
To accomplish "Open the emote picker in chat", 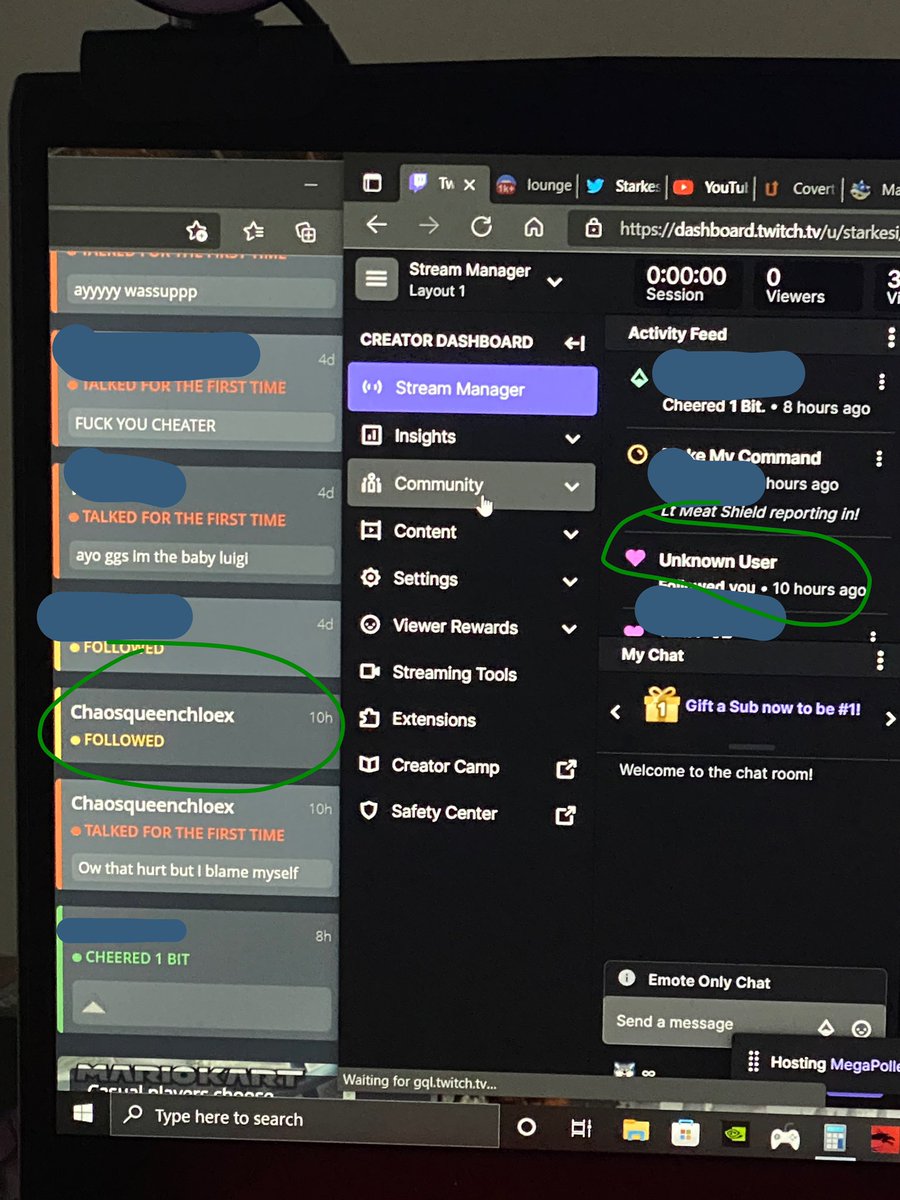I will (861, 1028).
